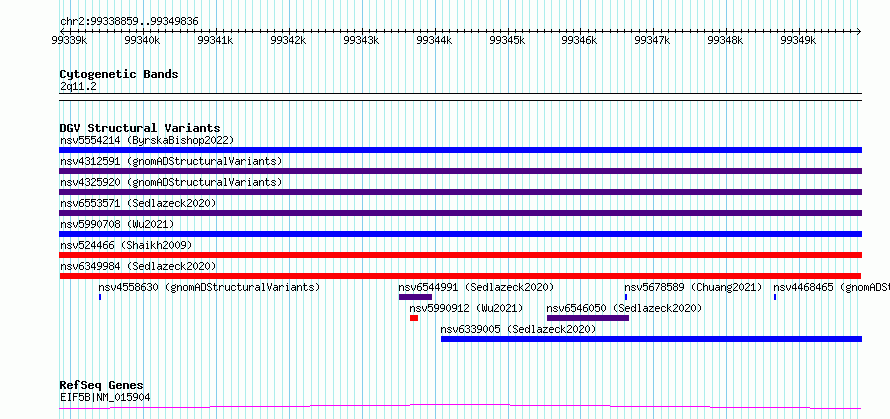Click the EIF5B NM_015904 gene track line

tap(460, 407)
